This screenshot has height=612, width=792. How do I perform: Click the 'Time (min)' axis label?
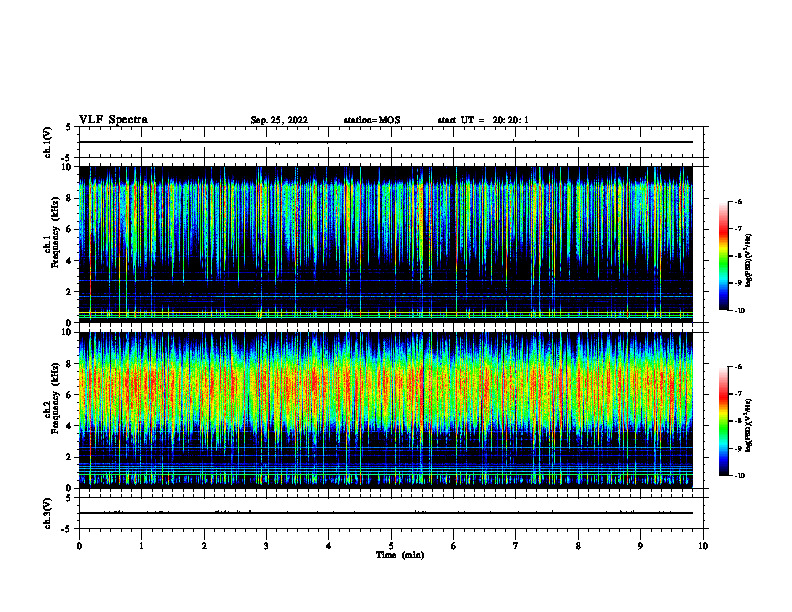400,555
